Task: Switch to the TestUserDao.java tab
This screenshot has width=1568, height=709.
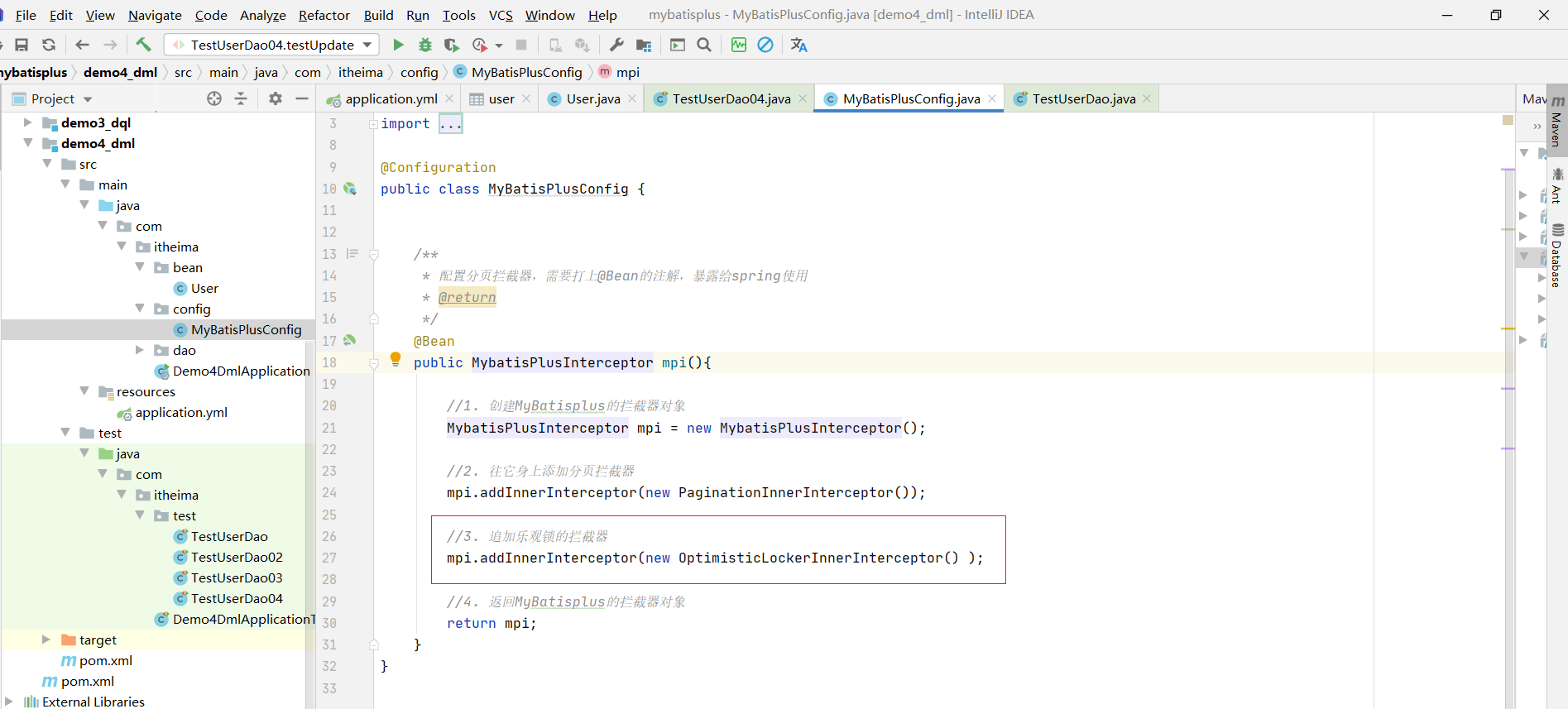Action: point(1083,98)
